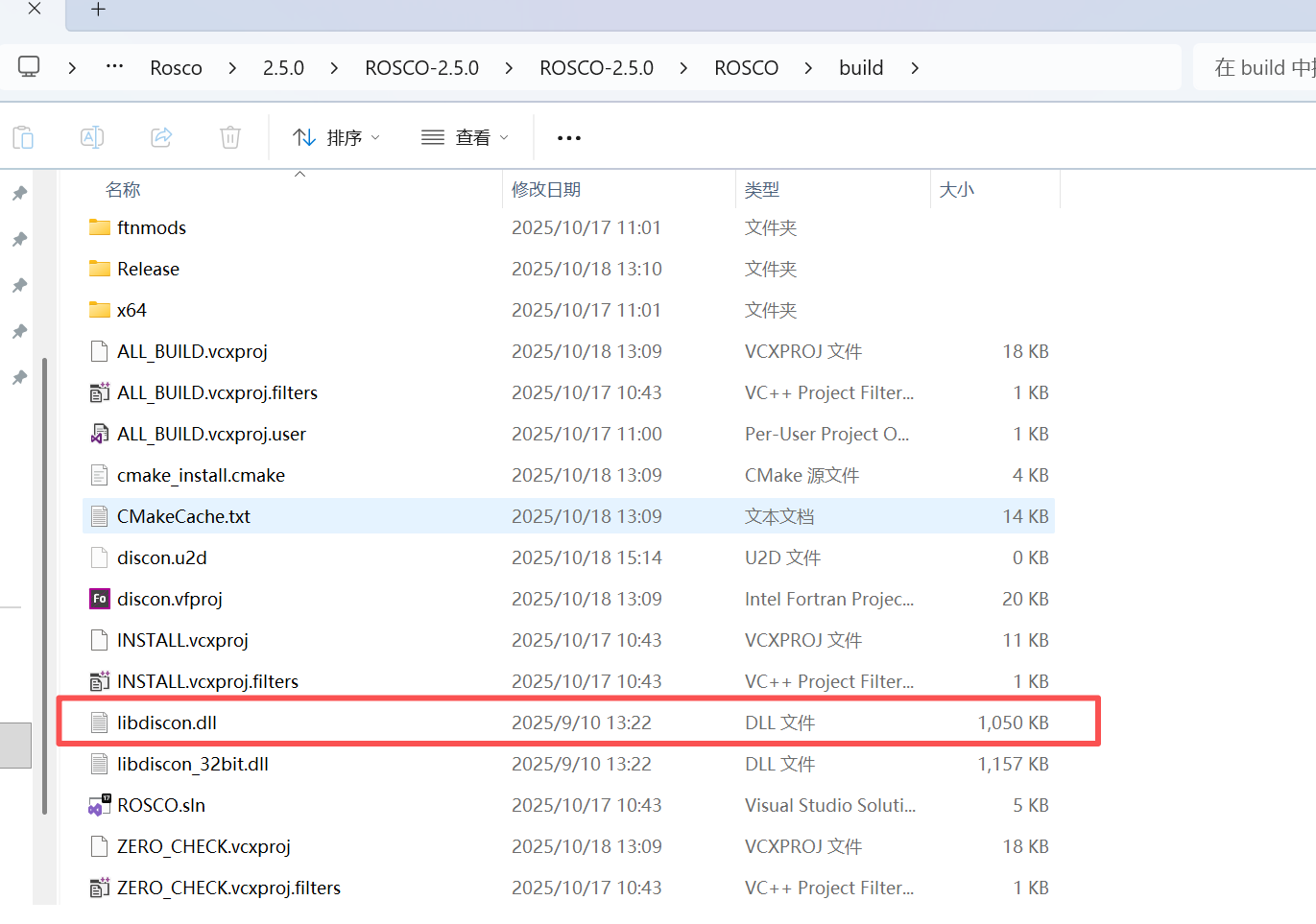
Task: Expand the breadcrumb overflow with the ... chevron
Action: coord(114,66)
